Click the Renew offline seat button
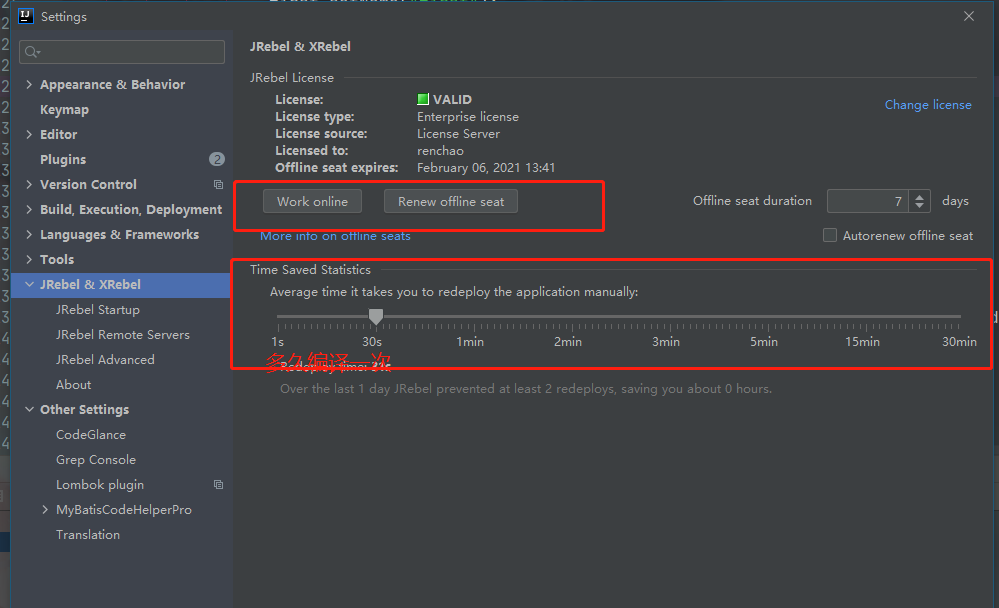Screen dimensions: 999x608 coord(451,201)
